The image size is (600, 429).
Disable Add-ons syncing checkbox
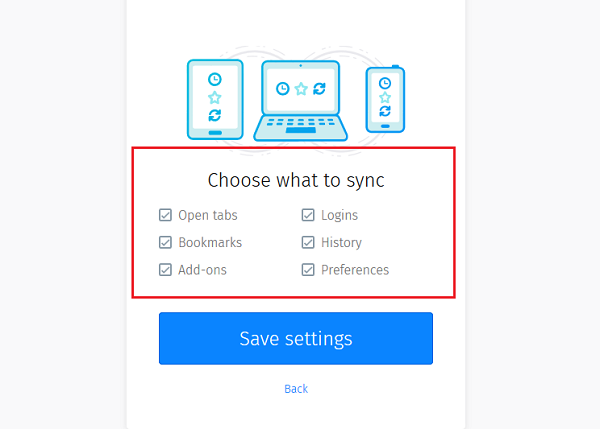click(165, 270)
